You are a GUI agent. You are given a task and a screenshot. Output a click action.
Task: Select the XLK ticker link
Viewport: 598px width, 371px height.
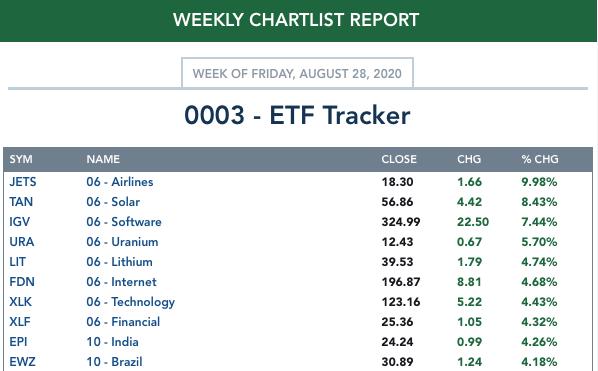(x=21, y=302)
